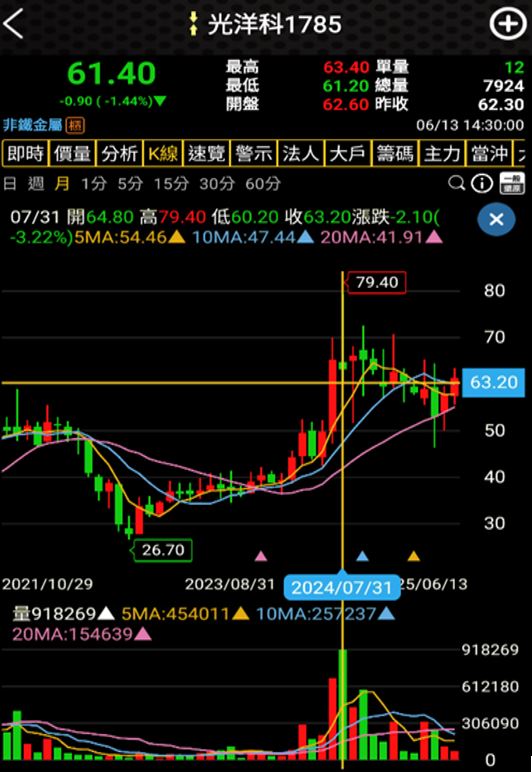Tap the blue triangle chart marker
532x772 pixels.
point(362,556)
